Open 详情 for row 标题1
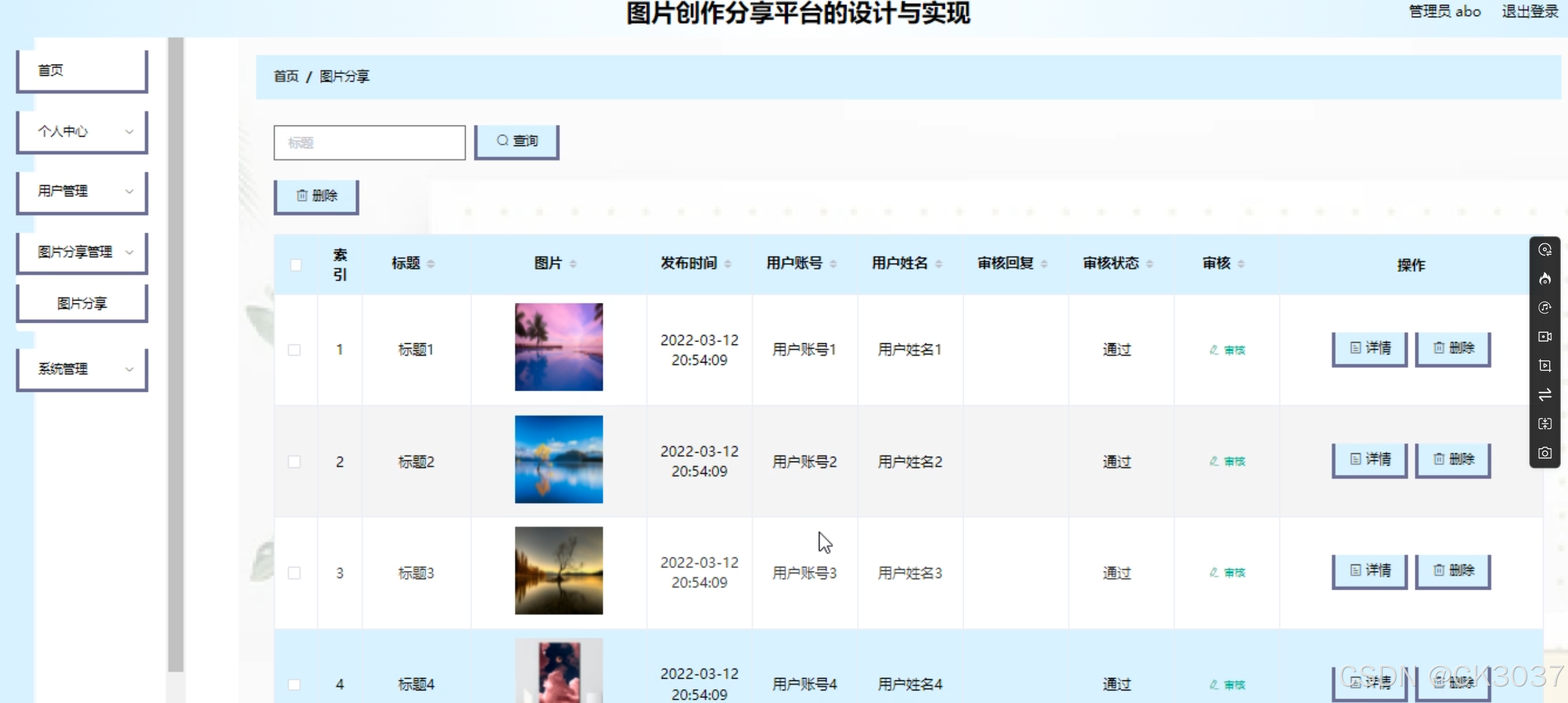Screen dimensions: 1568x703 (1370, 349)
